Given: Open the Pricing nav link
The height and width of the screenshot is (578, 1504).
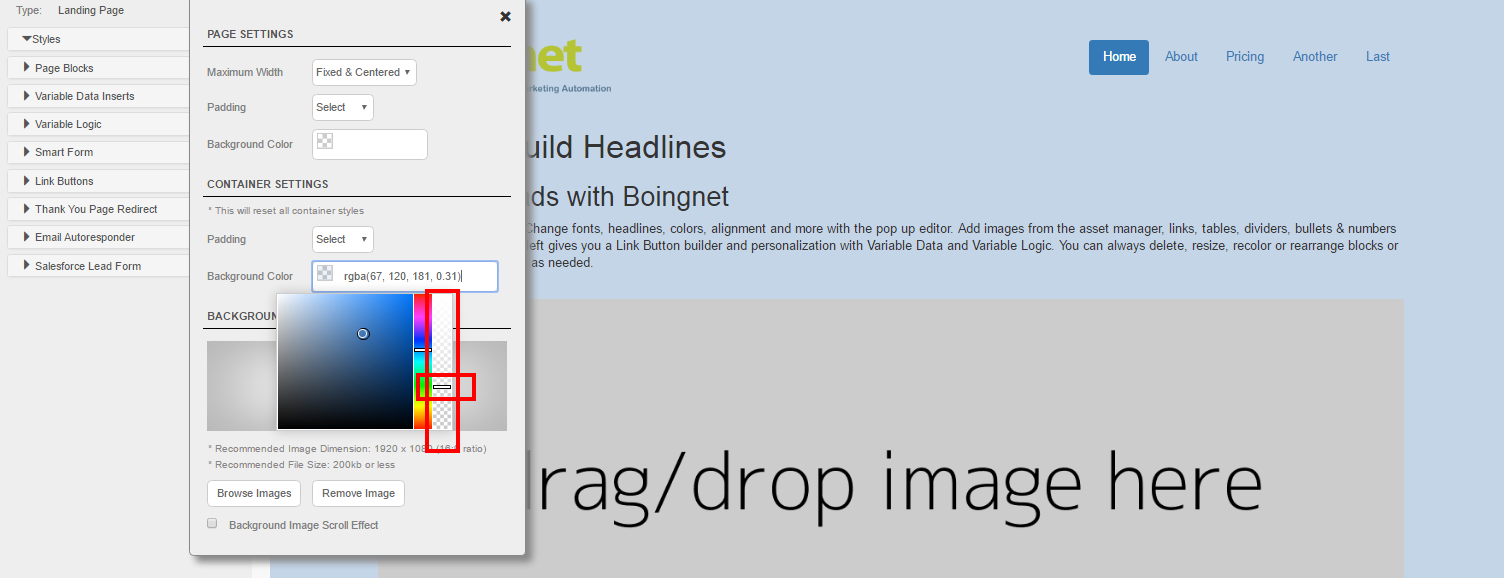Looking at the screenshot, I should coord(1245,57).
